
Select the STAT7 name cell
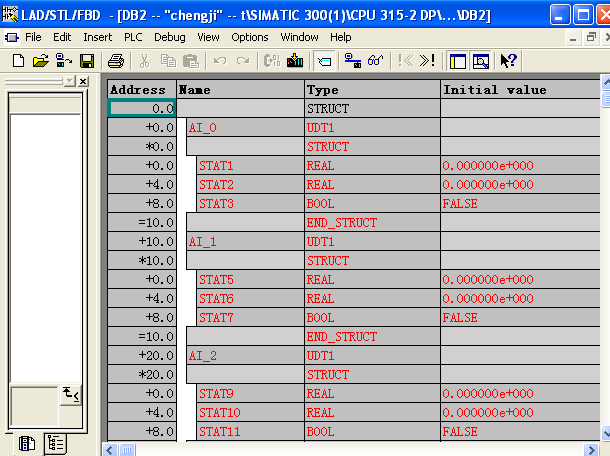point(250,317)
